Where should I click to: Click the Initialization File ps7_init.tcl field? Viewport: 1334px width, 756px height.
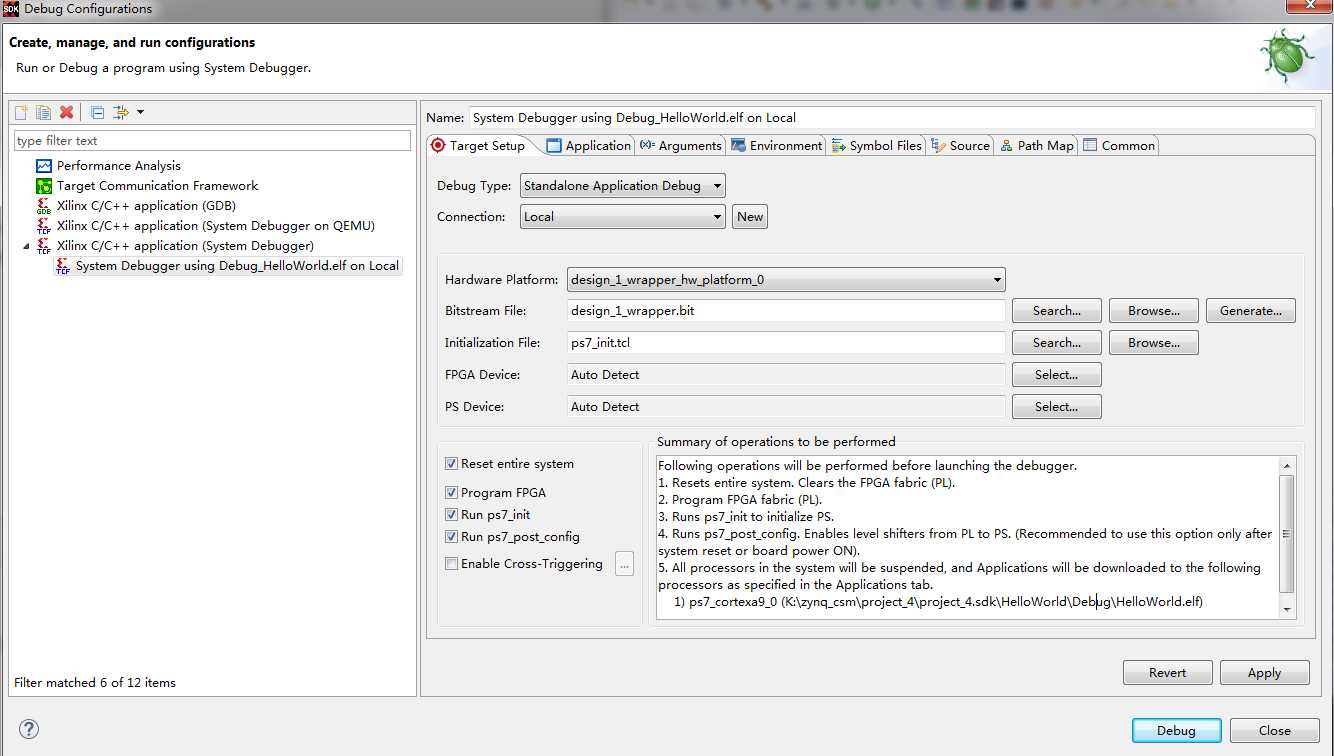tap(786, 343)
